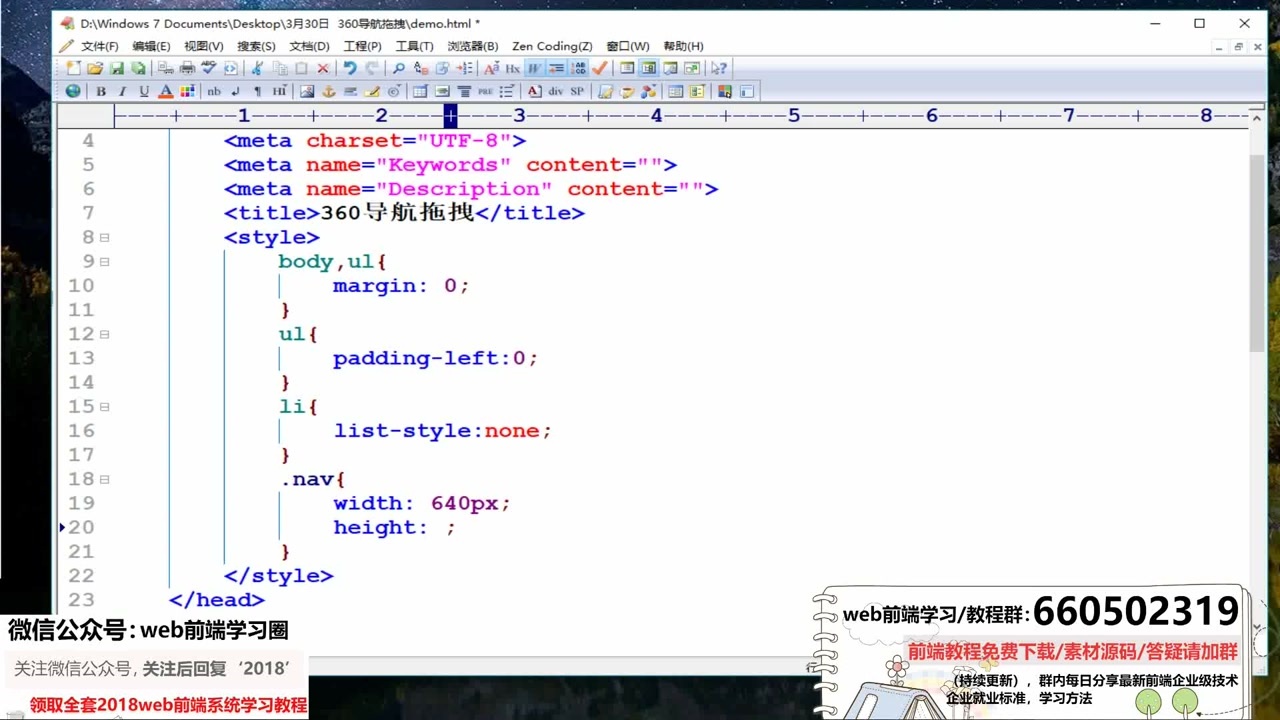Open the 编辑(E) menu

click(x=151, y=46)
